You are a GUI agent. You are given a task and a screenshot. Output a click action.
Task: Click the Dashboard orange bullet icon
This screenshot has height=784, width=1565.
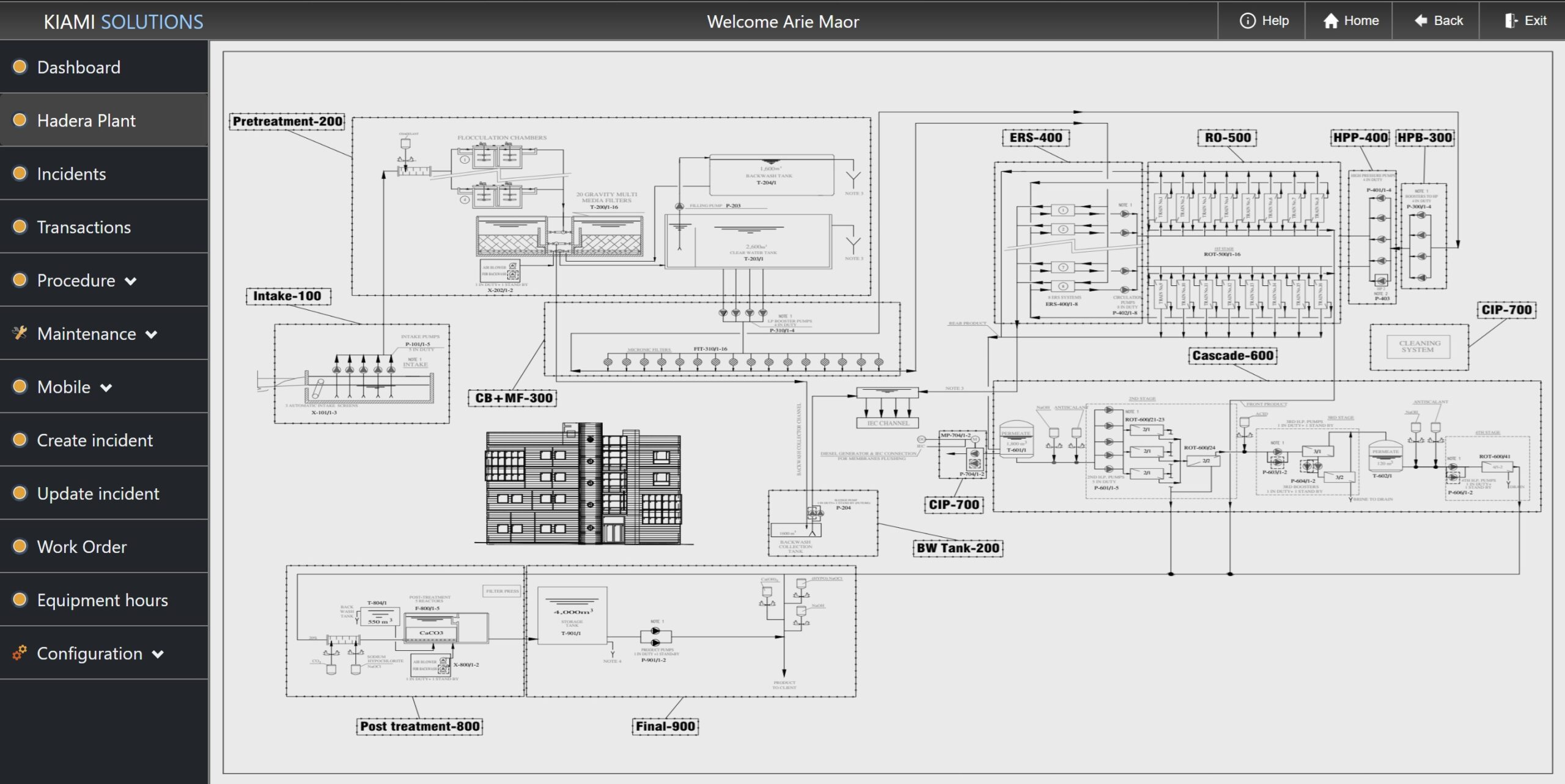[20, 67]
